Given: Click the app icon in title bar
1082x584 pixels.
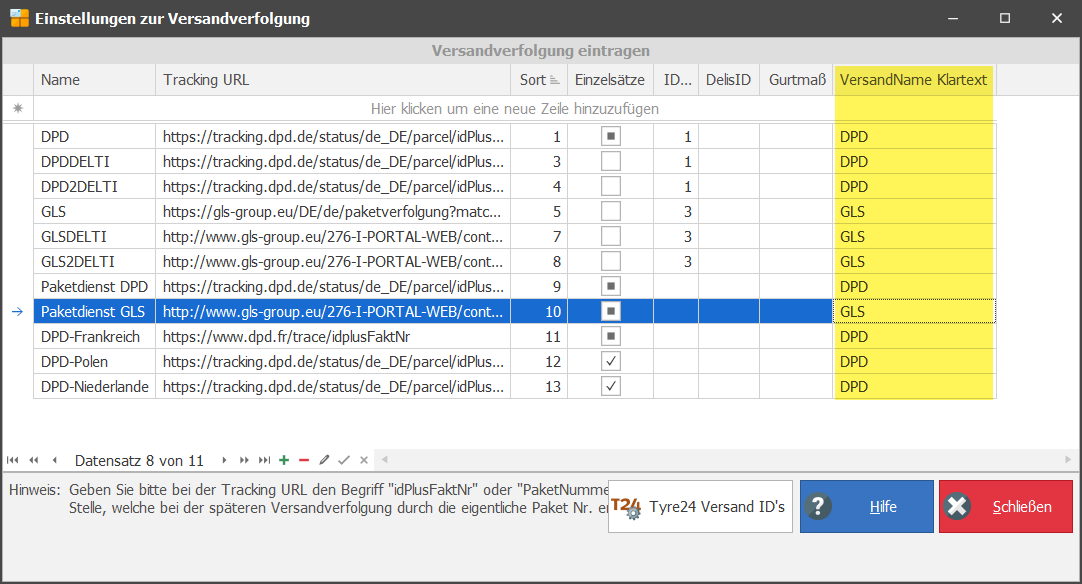Looking at the screenshot, I should [x=19, y=18].
